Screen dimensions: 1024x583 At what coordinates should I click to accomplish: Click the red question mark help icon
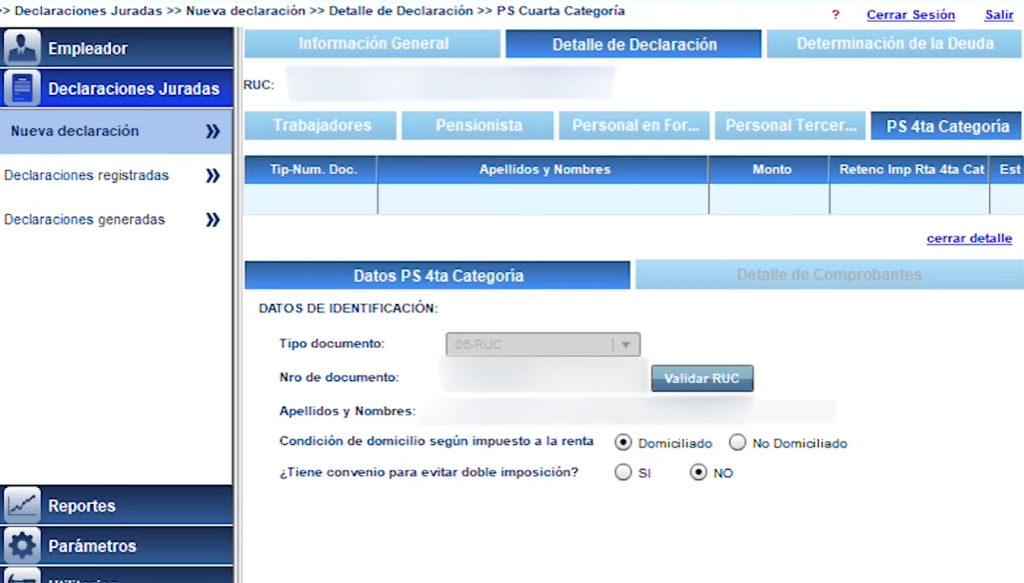(x=835, y=15)
